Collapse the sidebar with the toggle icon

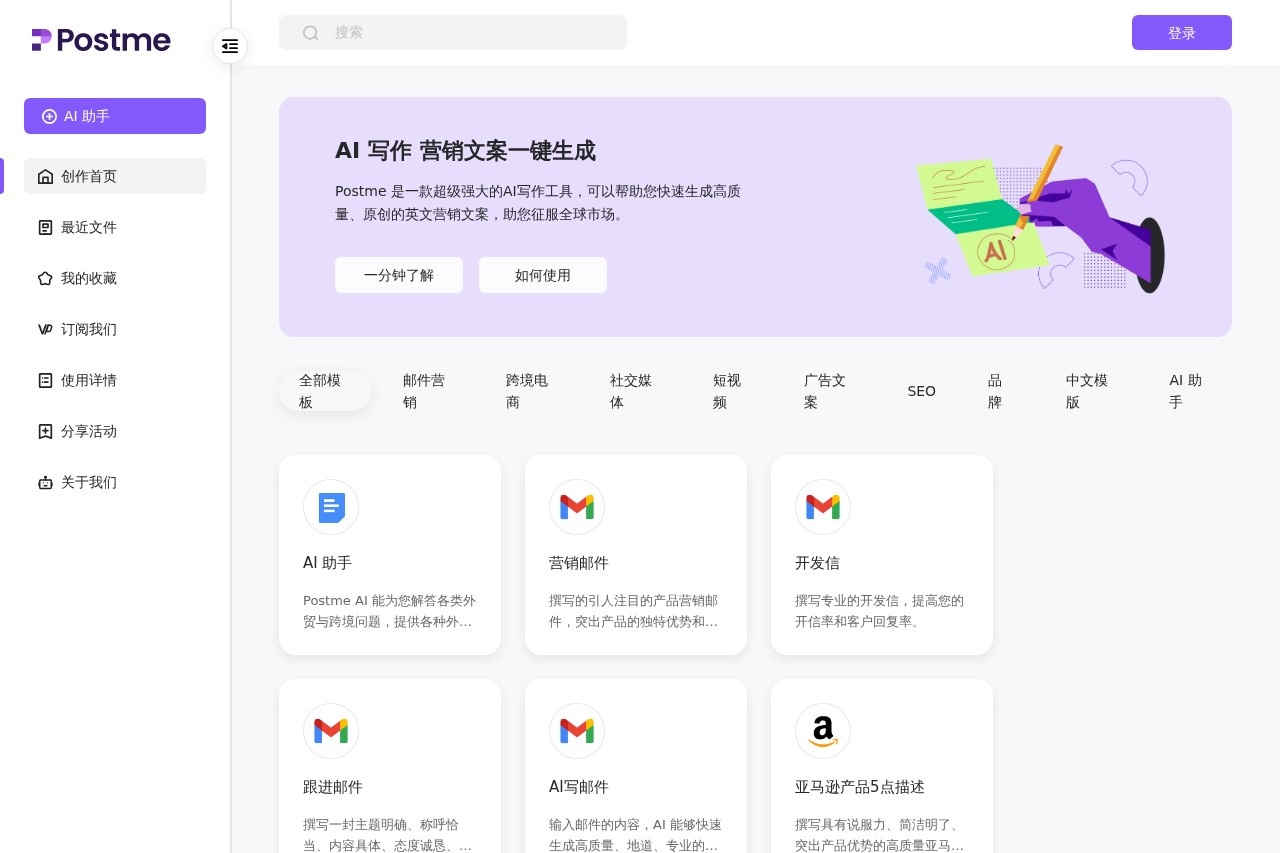(x=230, y=46)
